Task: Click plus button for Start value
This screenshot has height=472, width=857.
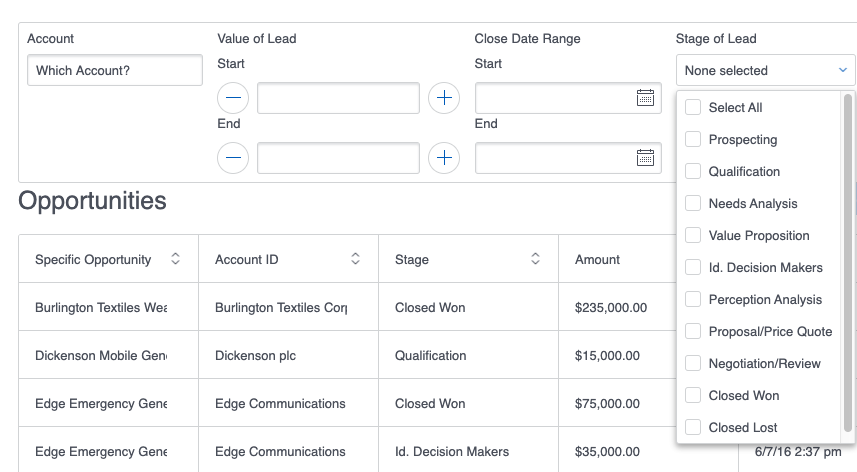Action: [444, 98]
